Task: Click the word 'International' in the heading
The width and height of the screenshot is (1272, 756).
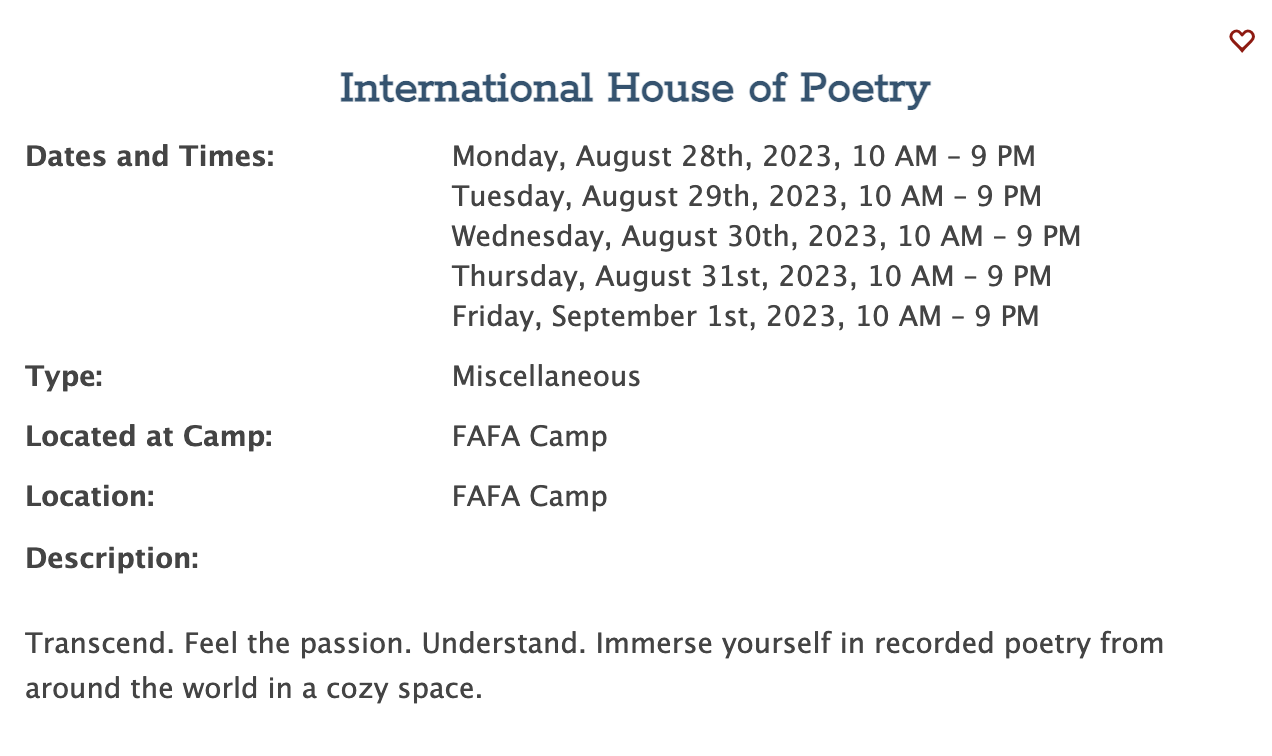Action: 466,89
